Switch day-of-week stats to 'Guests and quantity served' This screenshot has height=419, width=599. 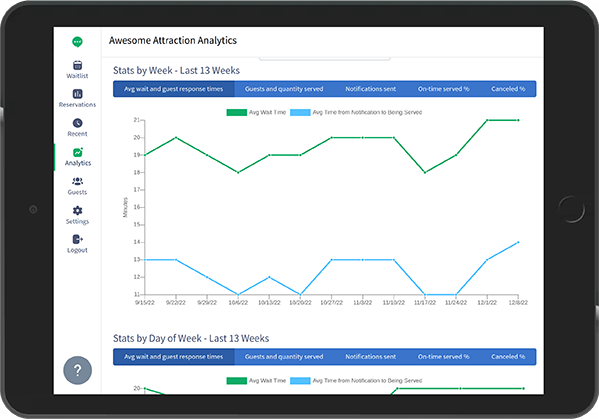(284, 357)
